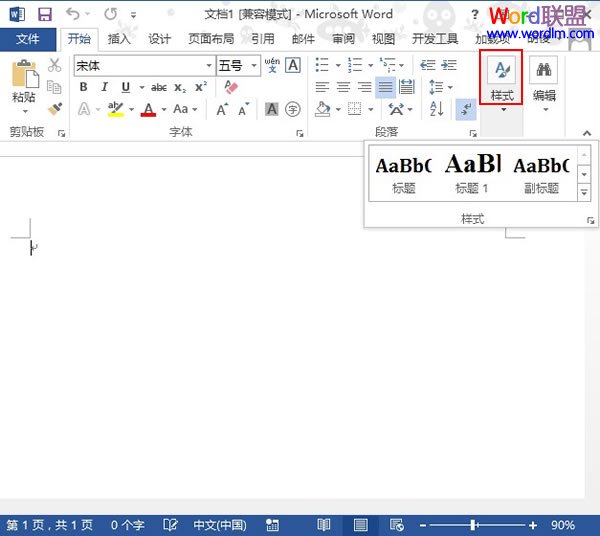The width and height of the screenshot is (600, 536).
Task: Switch to the Insert (插入) tab
Action: pyautogui.click(x=119, y=39)
